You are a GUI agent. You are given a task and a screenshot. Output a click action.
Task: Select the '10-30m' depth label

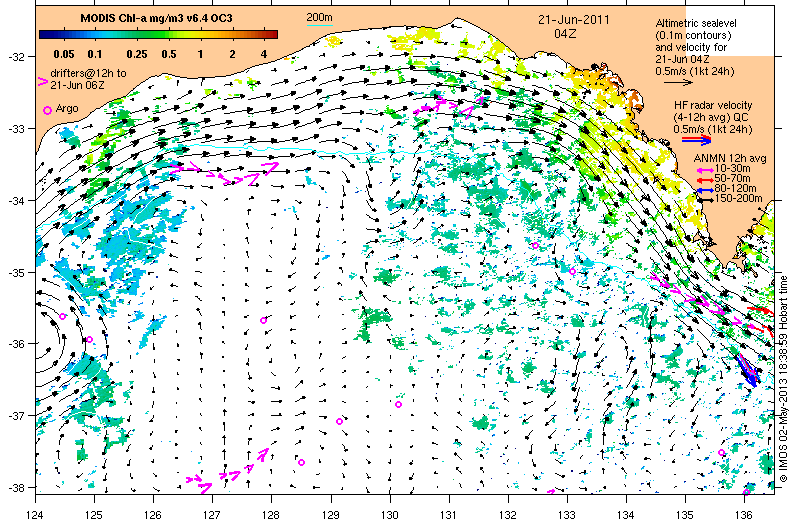[x=732, y=168]
